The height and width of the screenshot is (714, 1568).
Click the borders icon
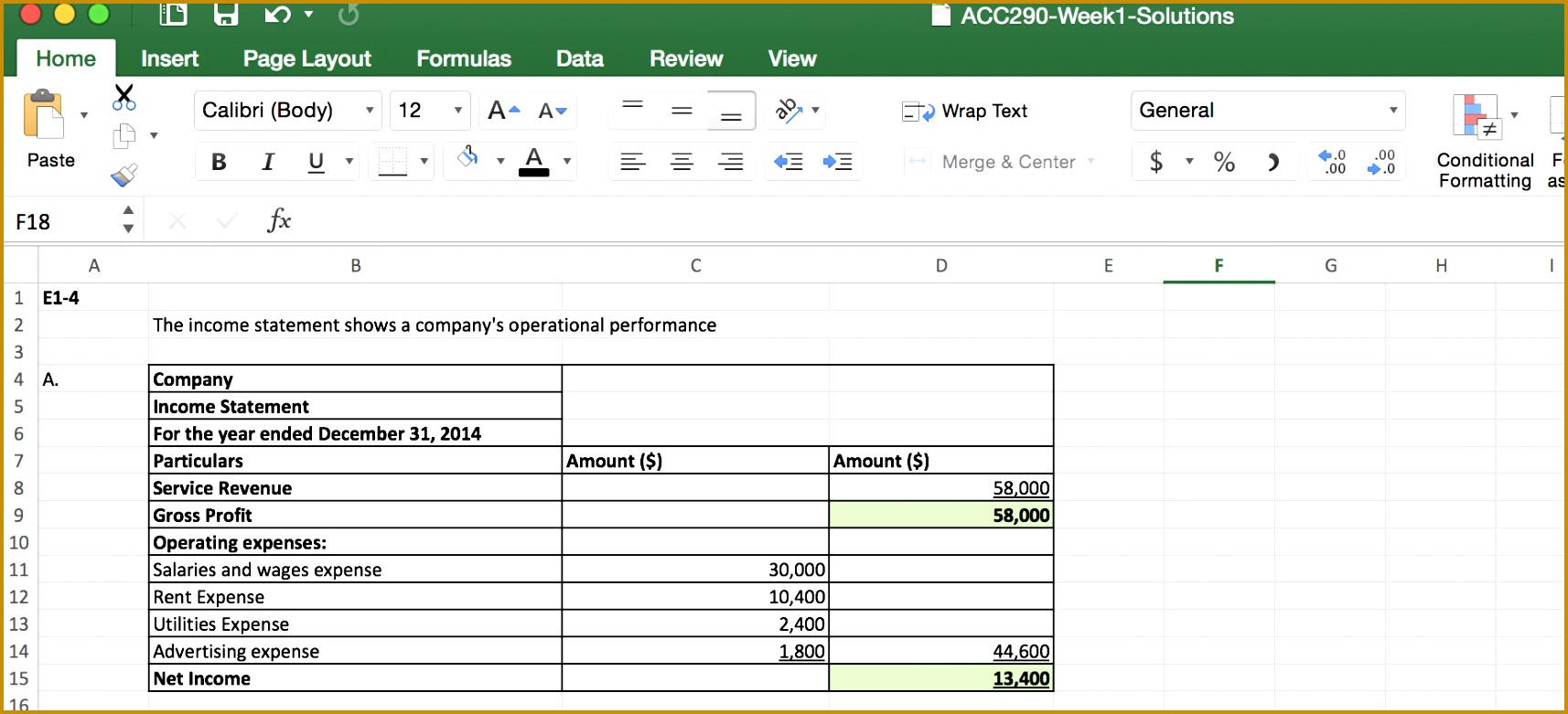[x=392, y=162]
